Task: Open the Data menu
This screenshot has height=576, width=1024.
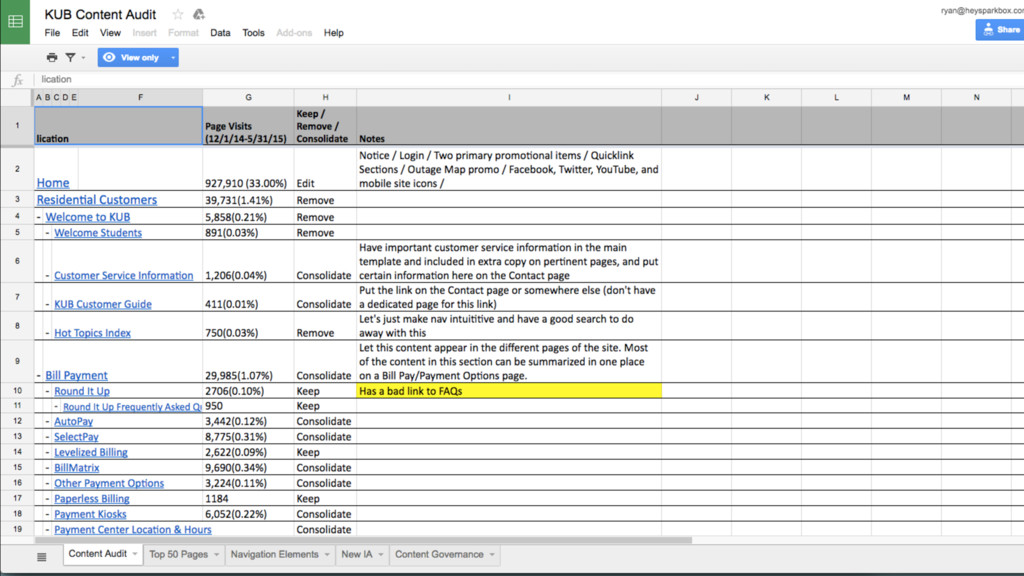Action: pos(220,33)
